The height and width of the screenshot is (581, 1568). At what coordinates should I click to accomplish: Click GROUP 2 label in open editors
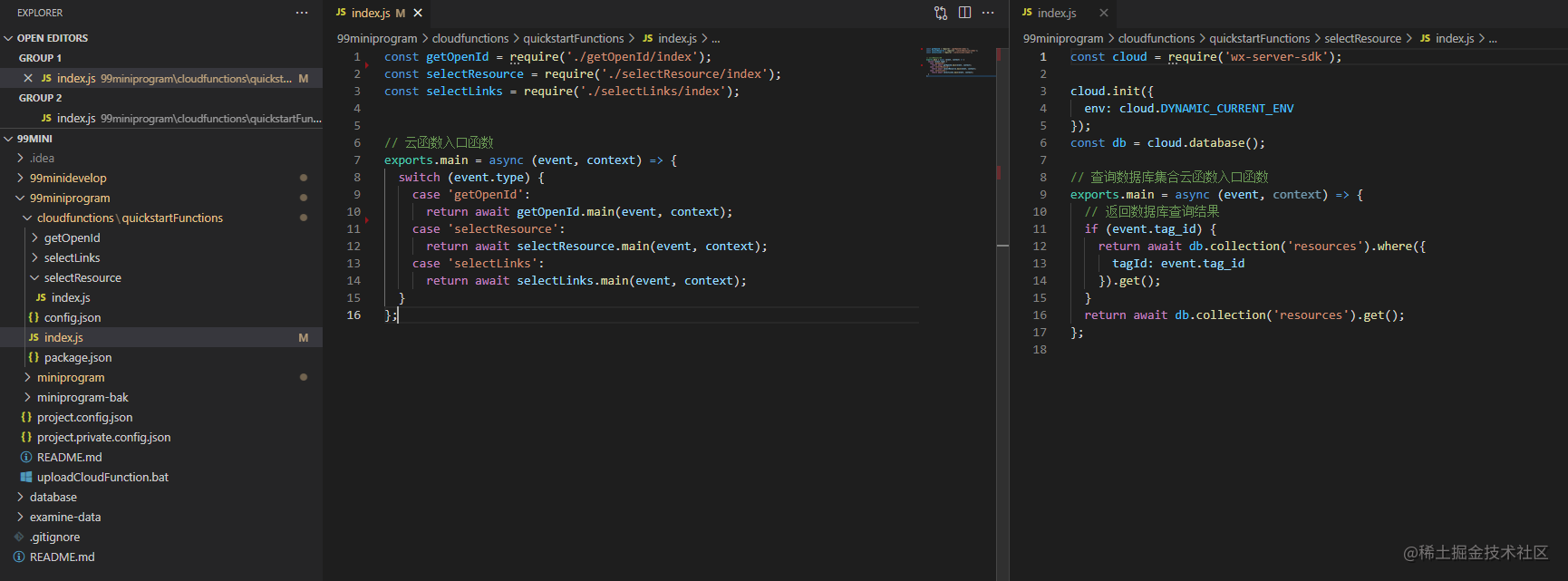coord(41,98)
